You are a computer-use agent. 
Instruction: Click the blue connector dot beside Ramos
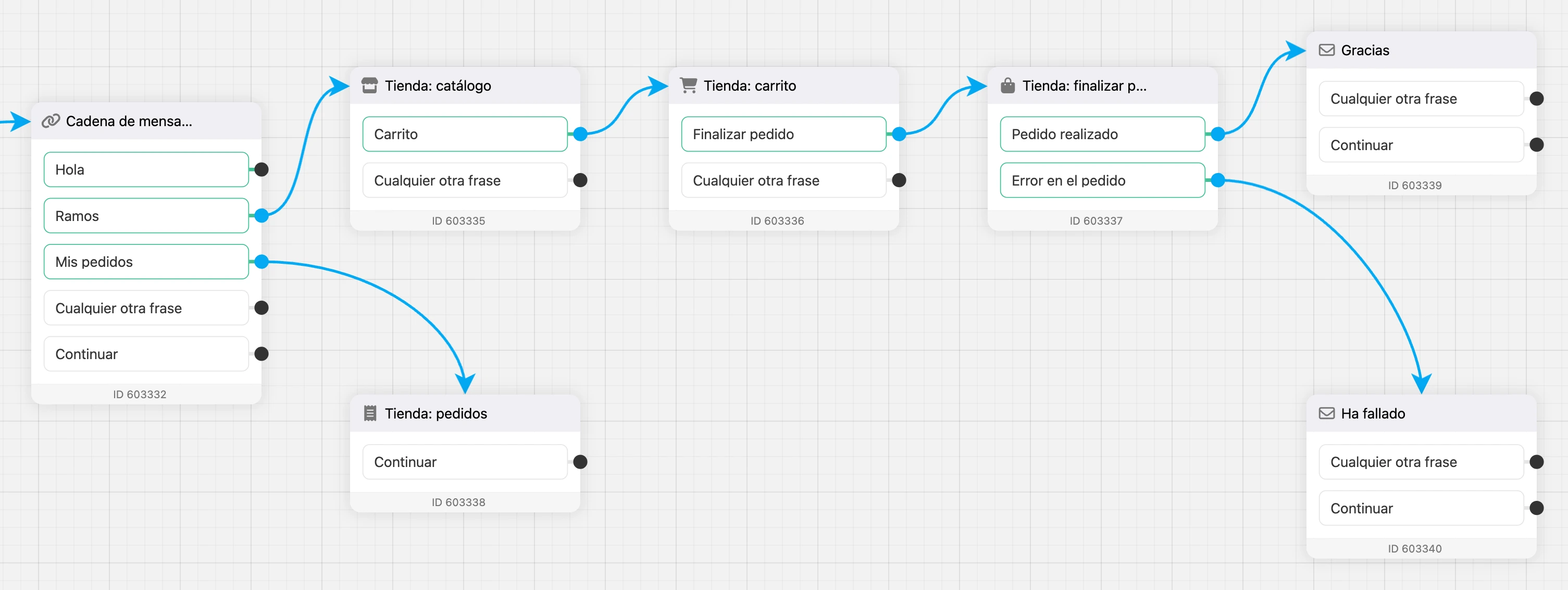tap(262, 216)
